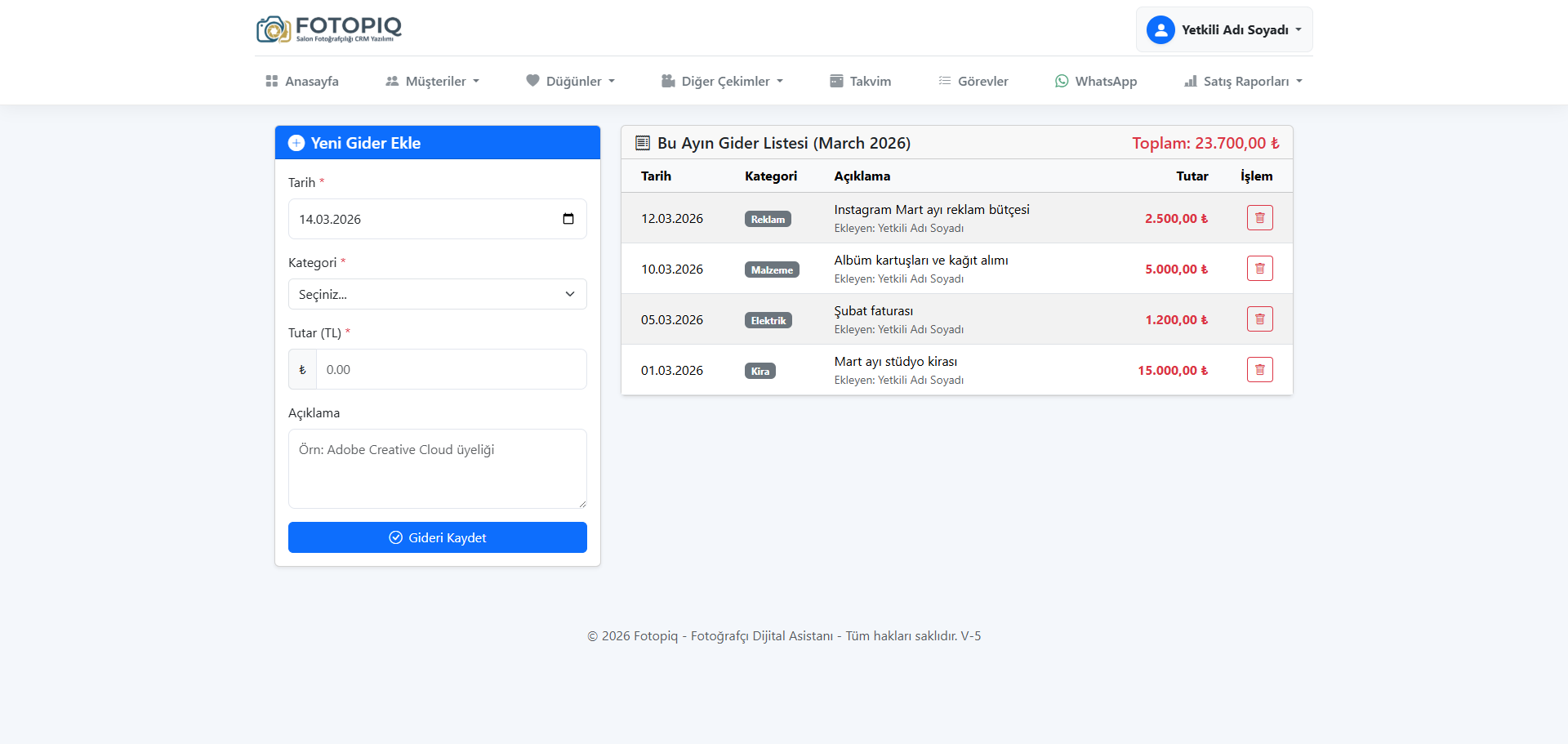
Task: Click into the Açıklama text area
Action: (x=437, y=468)
